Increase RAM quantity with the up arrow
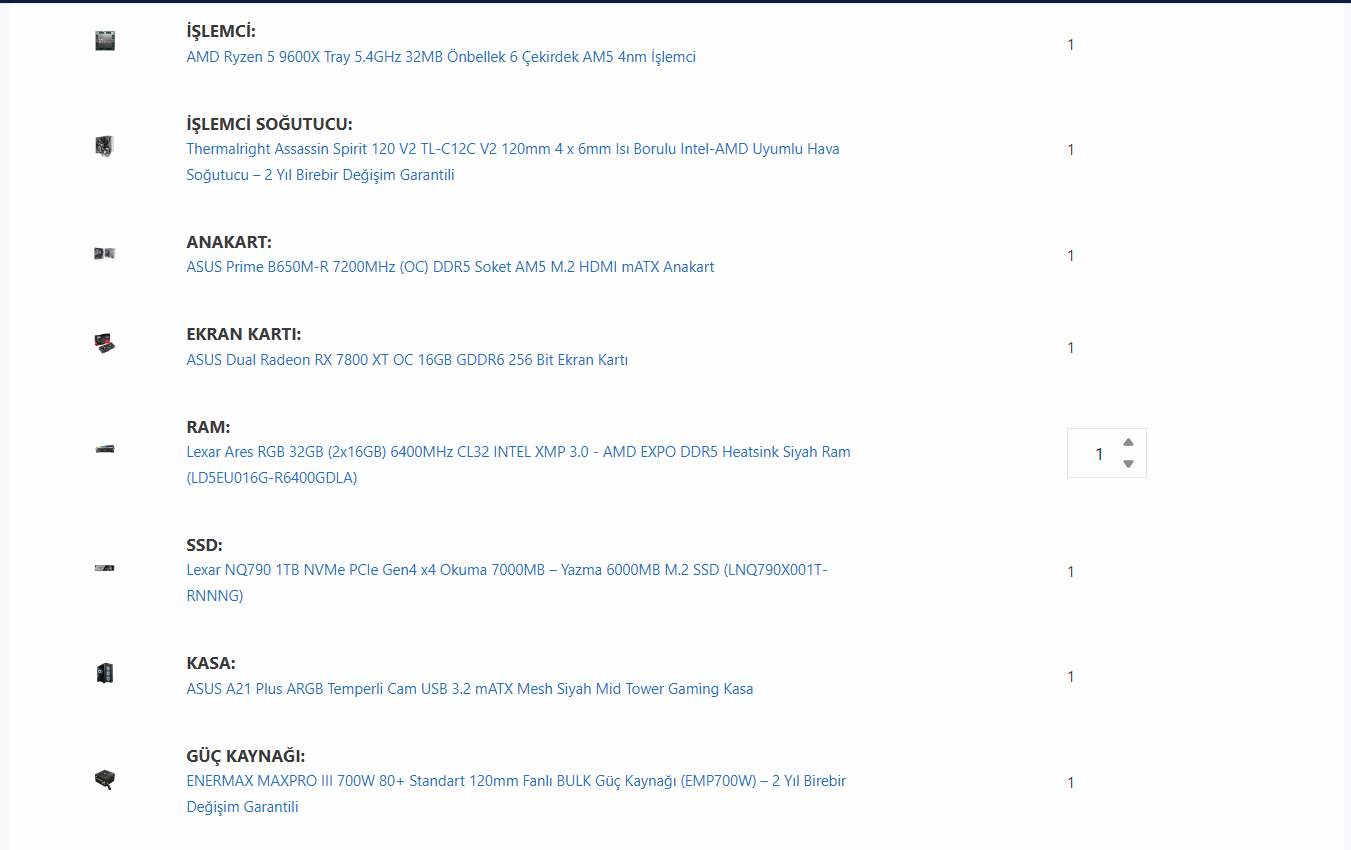 tap(1128, 442)
